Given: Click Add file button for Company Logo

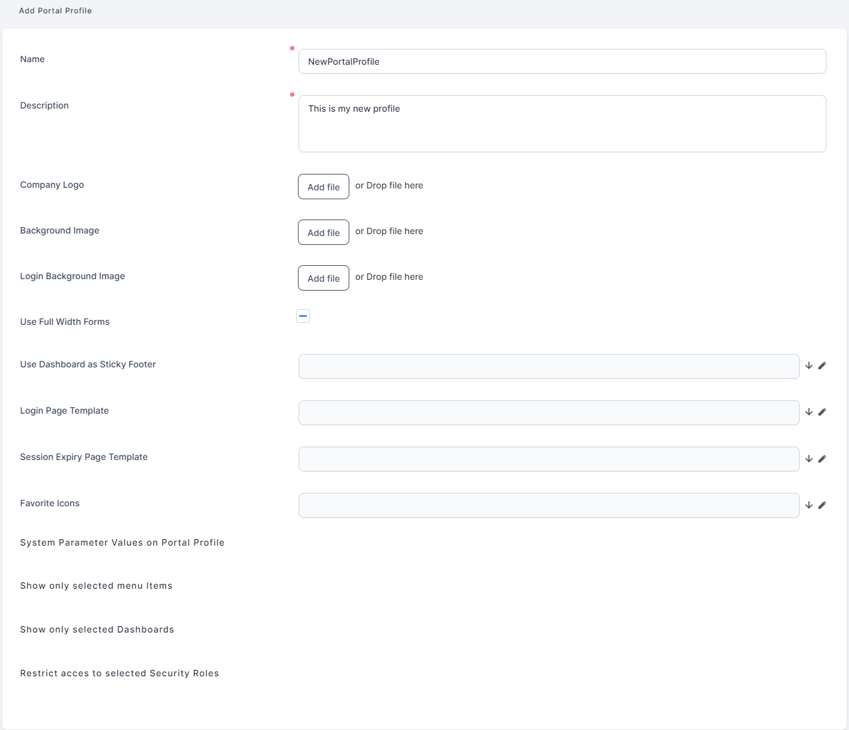Looking at the screenshot, I should pos(323,187).
